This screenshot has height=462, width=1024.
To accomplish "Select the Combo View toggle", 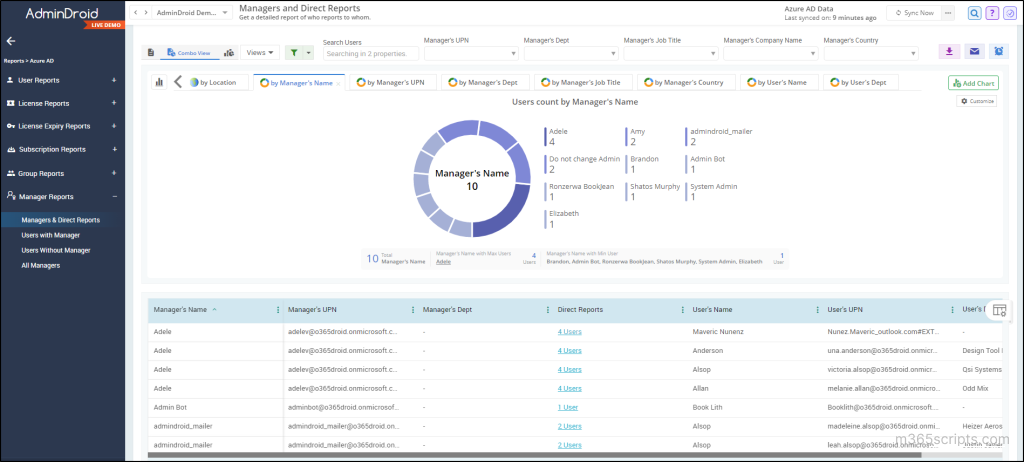I will pyautogui.click(x=189, y=53).
